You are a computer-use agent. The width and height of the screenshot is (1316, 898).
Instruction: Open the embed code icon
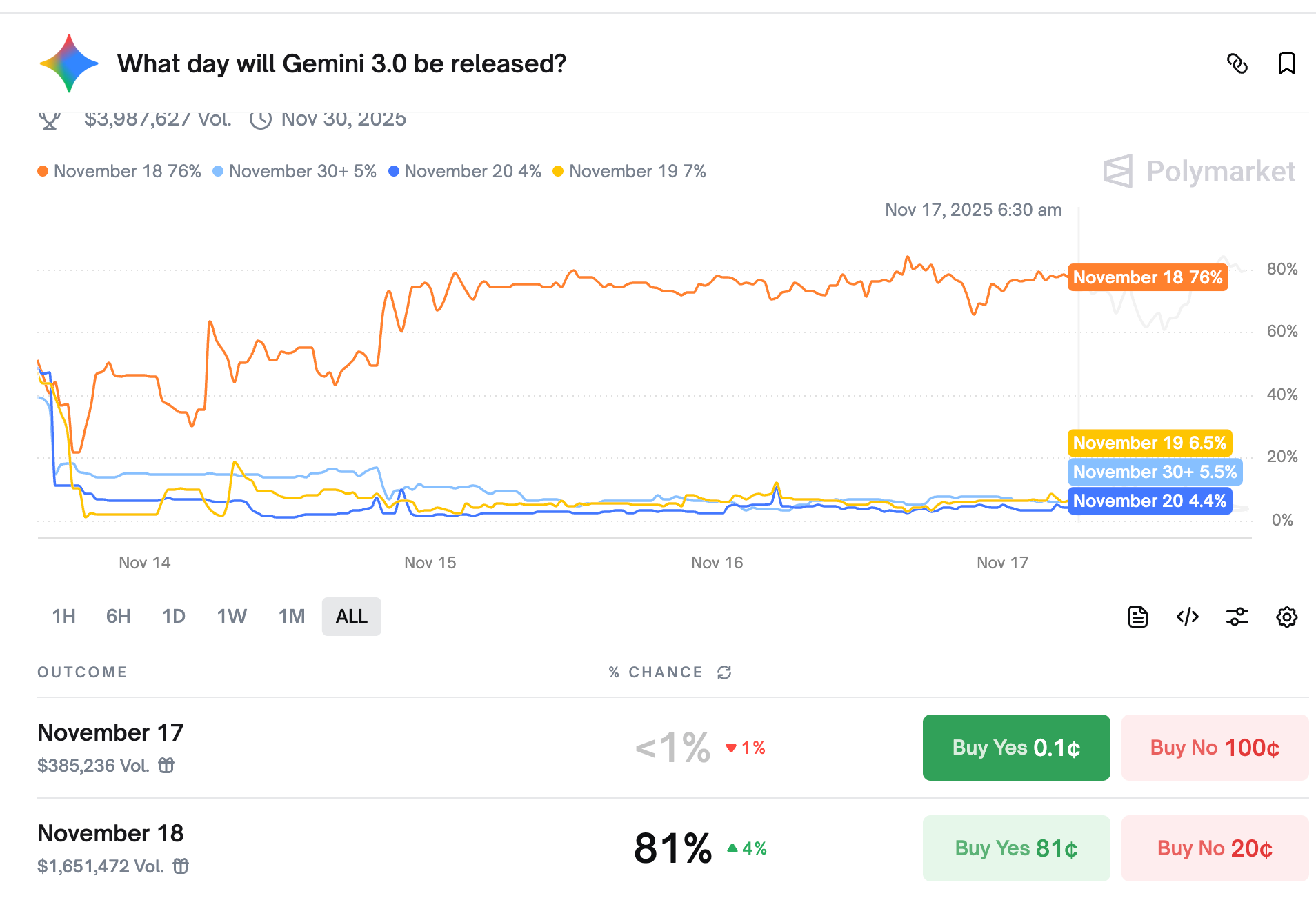[1188, 617]
